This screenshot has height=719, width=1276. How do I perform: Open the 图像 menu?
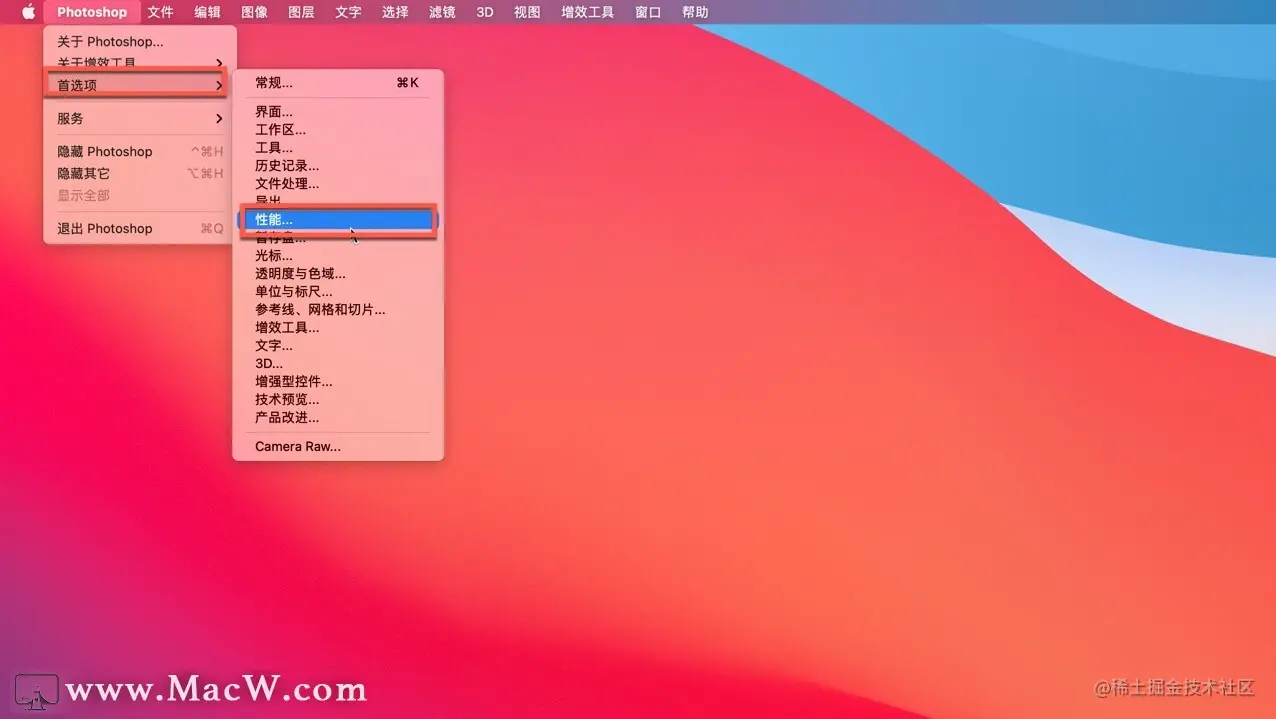point(254,12)
